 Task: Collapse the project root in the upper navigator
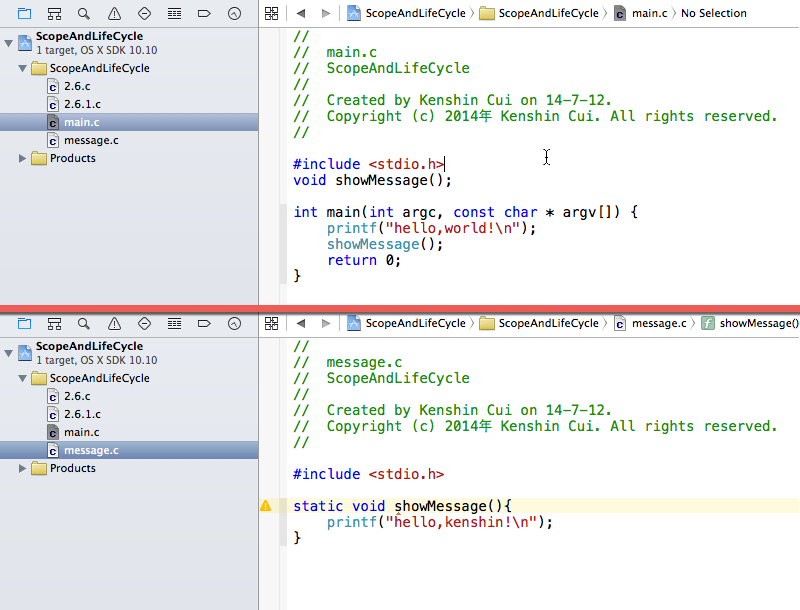pyautogui.click(x=9, y=43)
